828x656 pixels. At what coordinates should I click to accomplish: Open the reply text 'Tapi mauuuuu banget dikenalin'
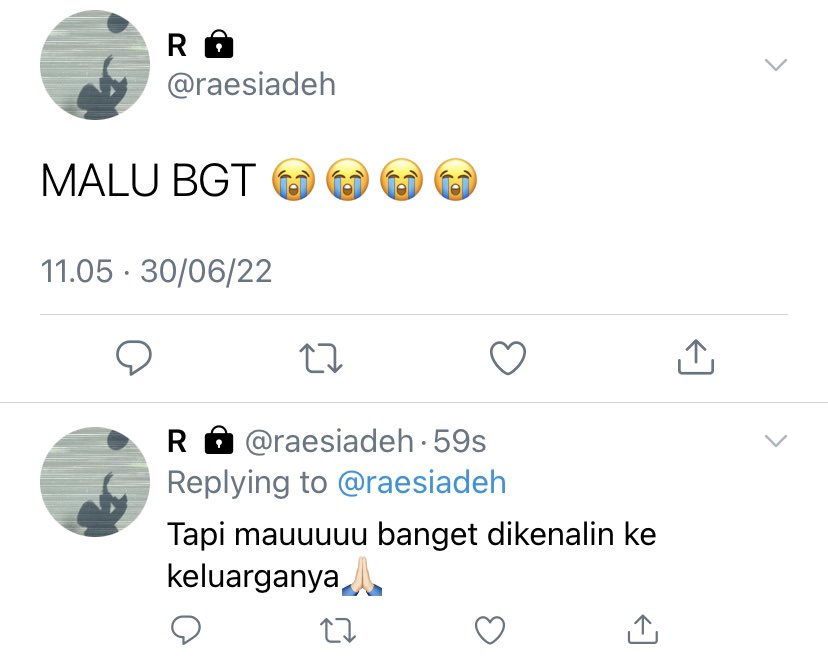pos(411,555)
